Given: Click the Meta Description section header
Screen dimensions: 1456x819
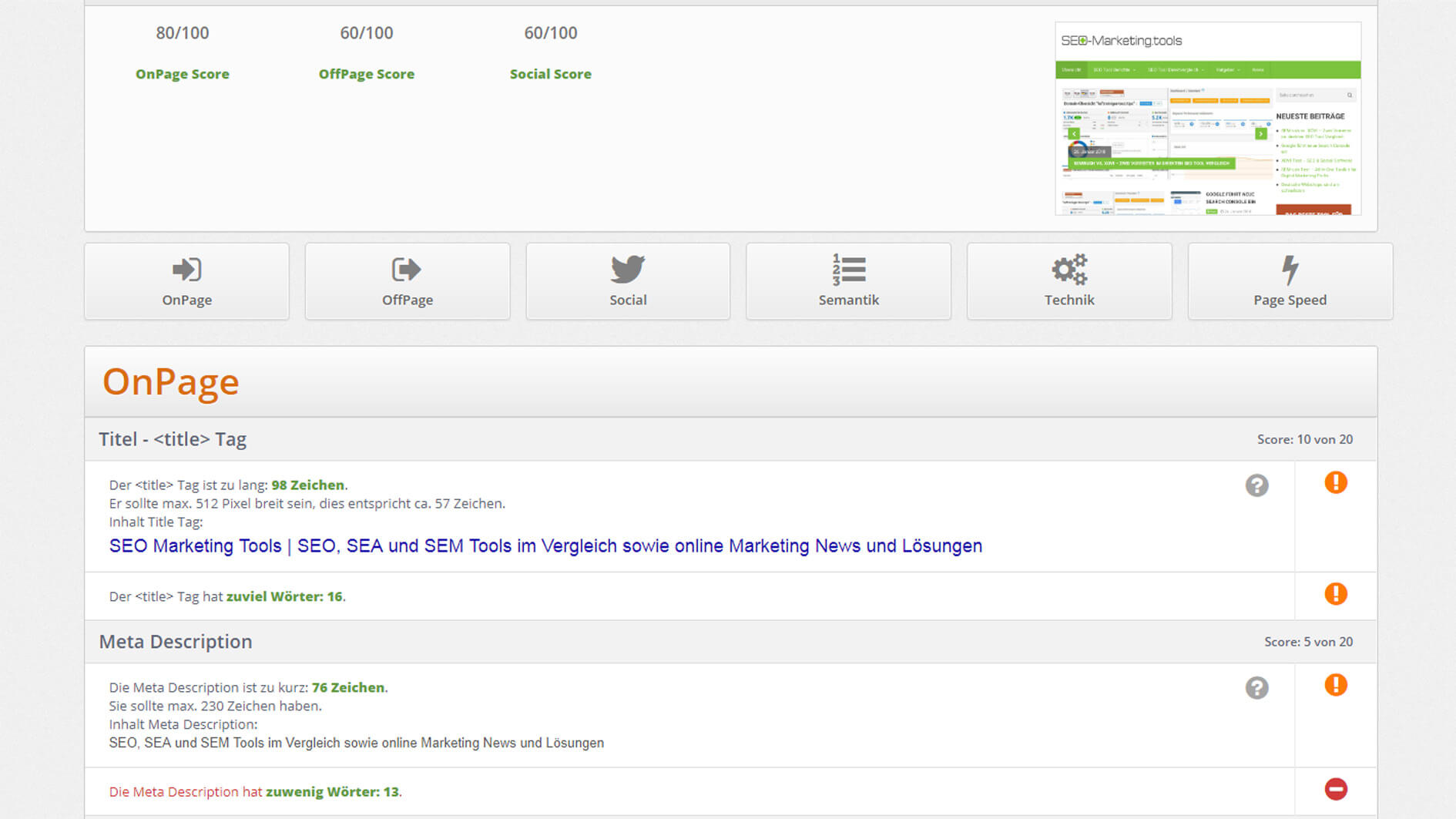Looking at the screenshot, I should 176,642.
